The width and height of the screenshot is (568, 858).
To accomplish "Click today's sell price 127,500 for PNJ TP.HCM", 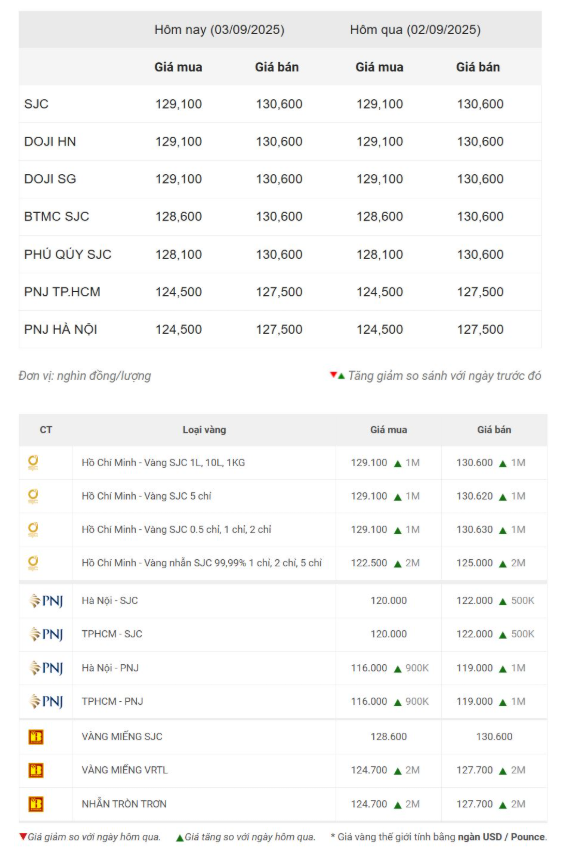I will [279, 292].
